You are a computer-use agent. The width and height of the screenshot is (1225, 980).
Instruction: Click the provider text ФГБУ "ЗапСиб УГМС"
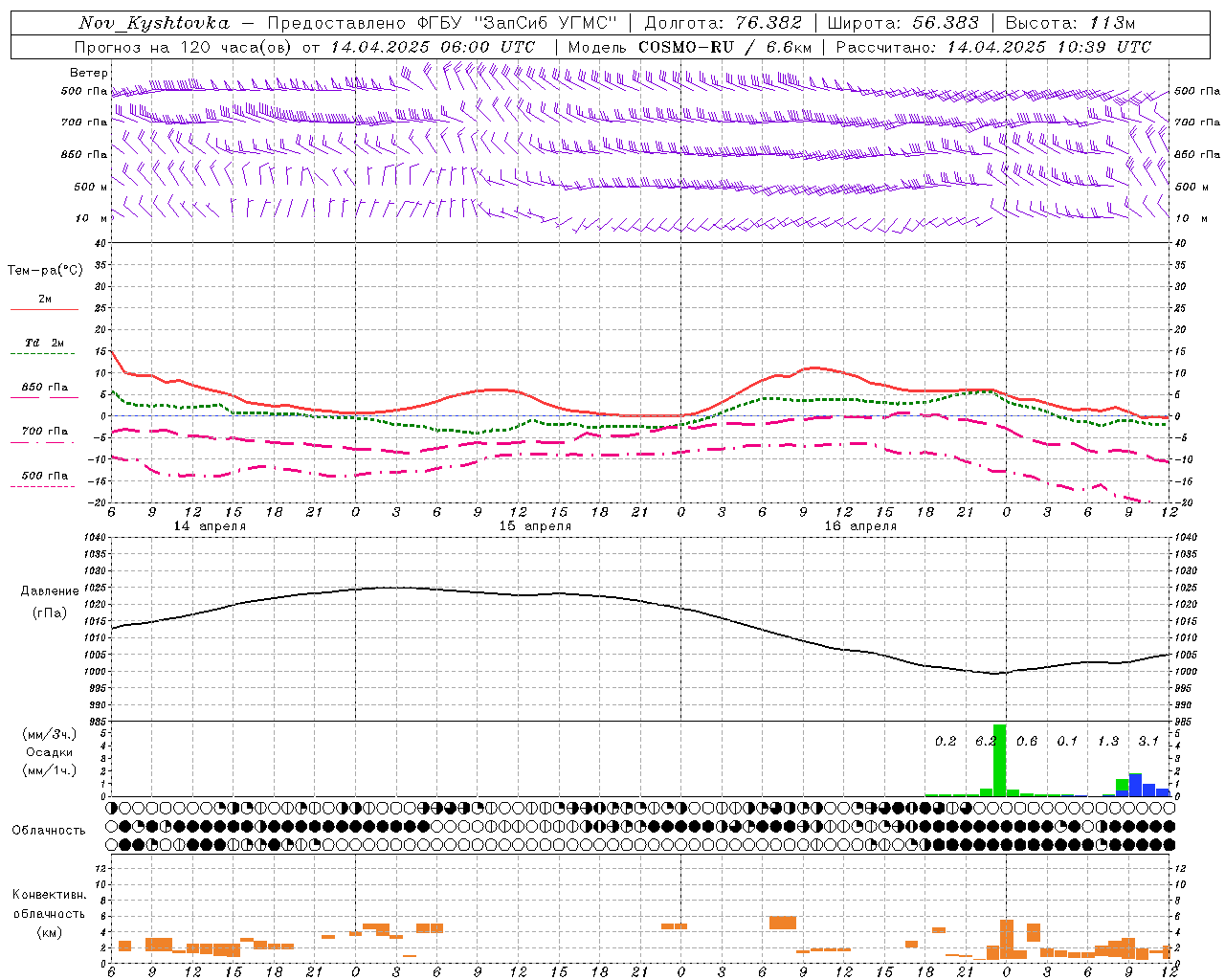tap(517, 23)
